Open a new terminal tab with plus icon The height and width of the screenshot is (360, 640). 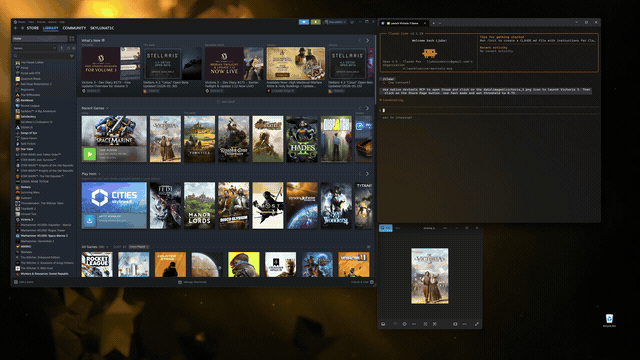point(433,23)
